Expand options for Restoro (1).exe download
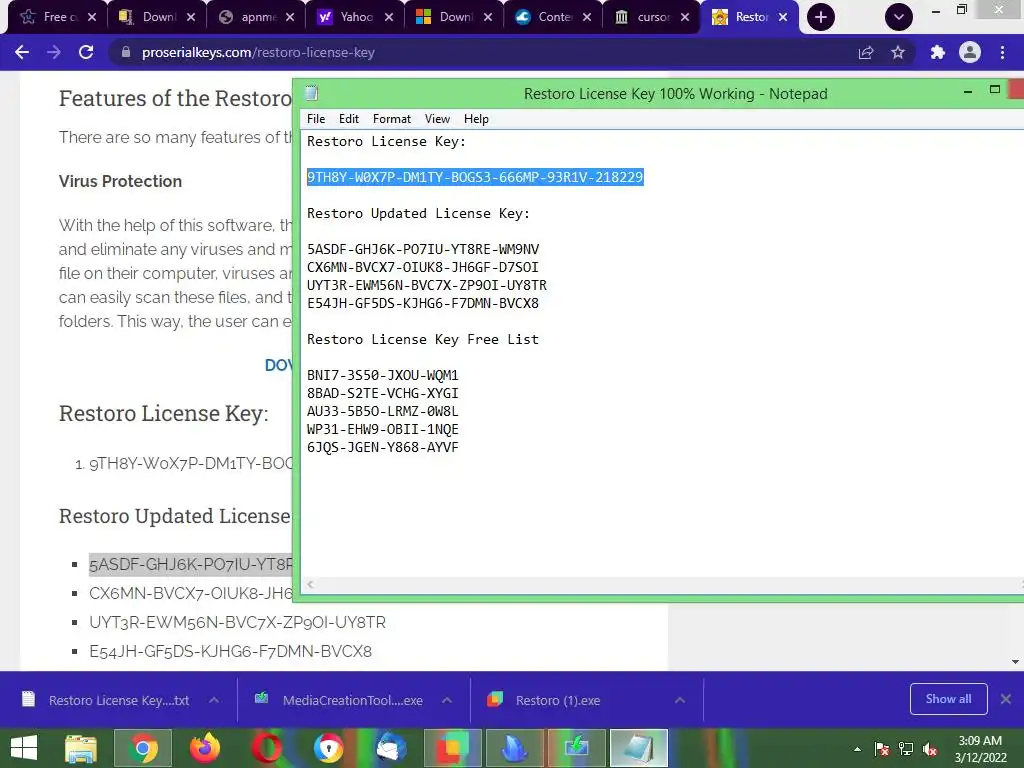This screenshot has height=768, width=1024. 680,700
